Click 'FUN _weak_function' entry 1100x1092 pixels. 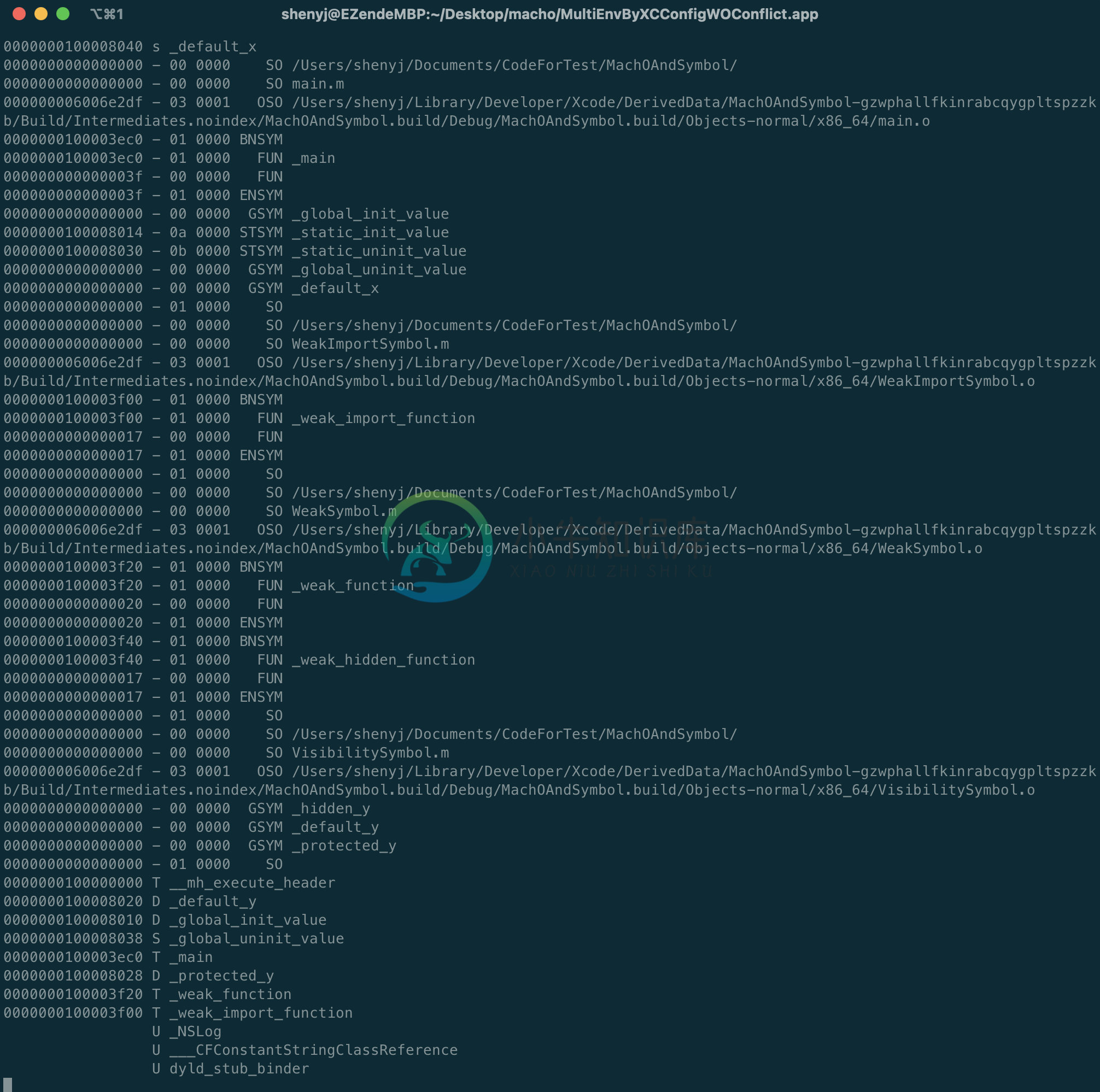335,585
